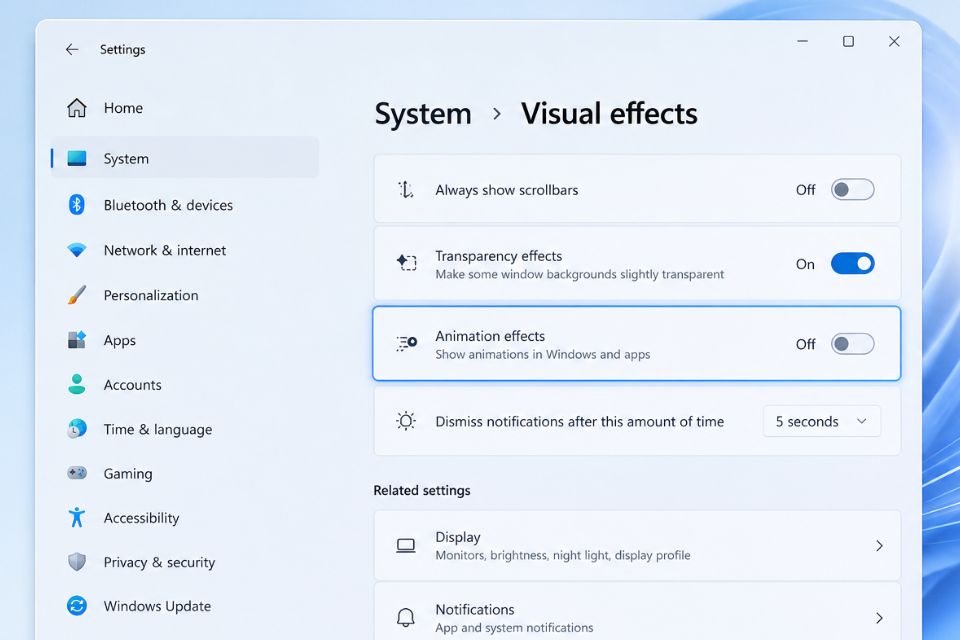960x640 pixels.
Task: Open Accounts settings page
Action: [185, 384]
